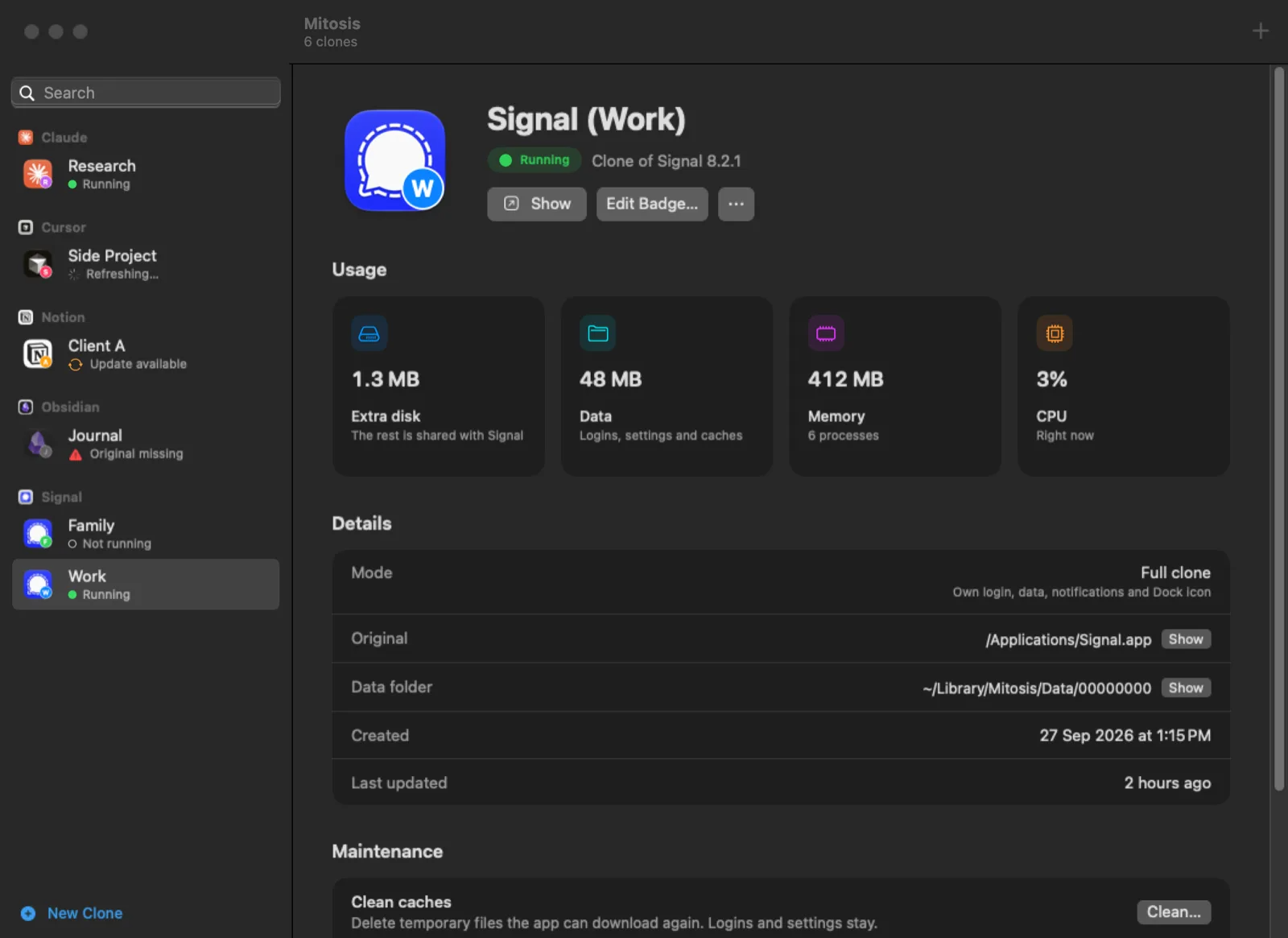Viewport: 1288px width, 938px height.
Task: Select the Side Project clone row
Action: point(146,264)
